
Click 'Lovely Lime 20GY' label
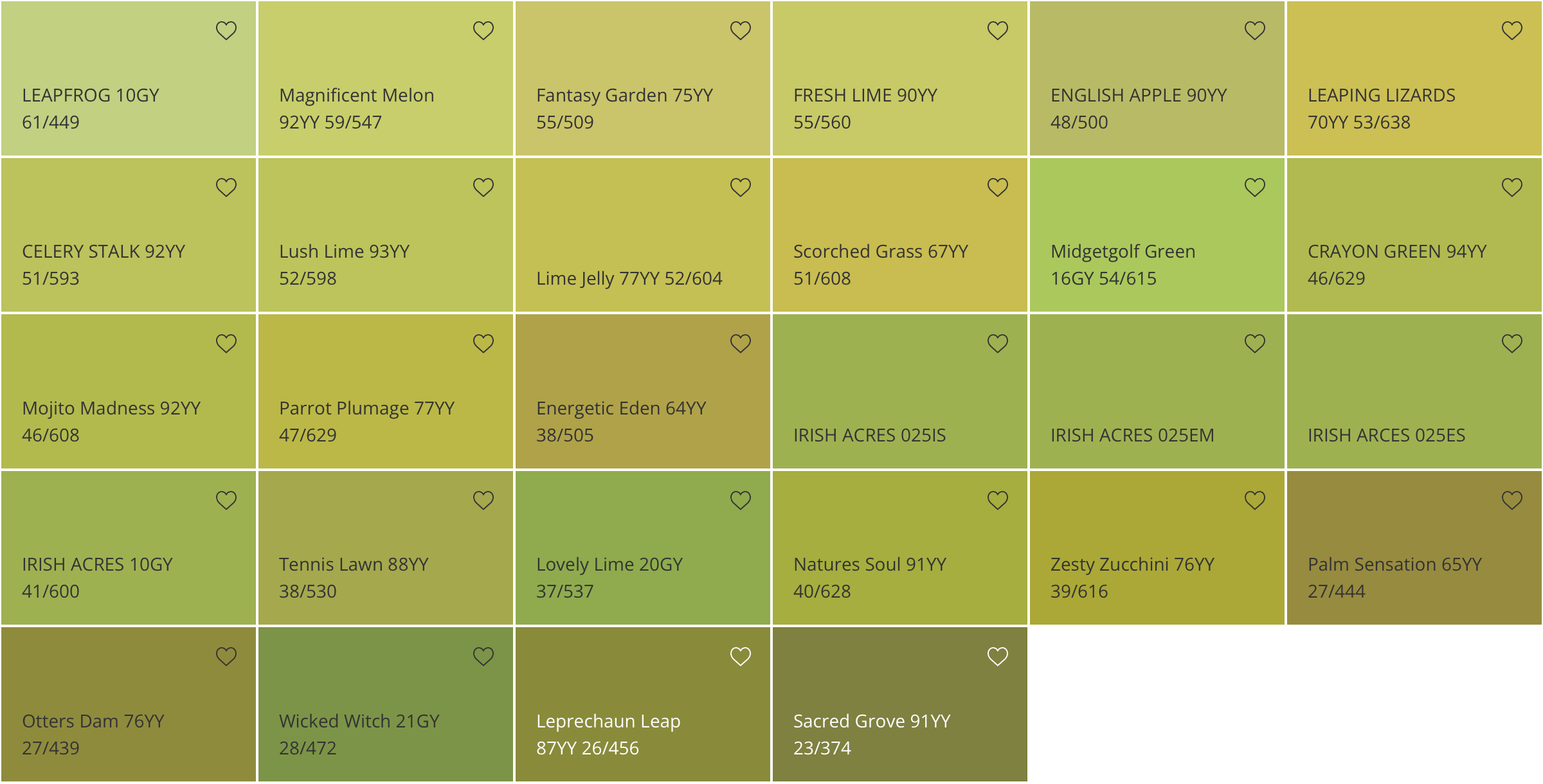tap(609, 565)
